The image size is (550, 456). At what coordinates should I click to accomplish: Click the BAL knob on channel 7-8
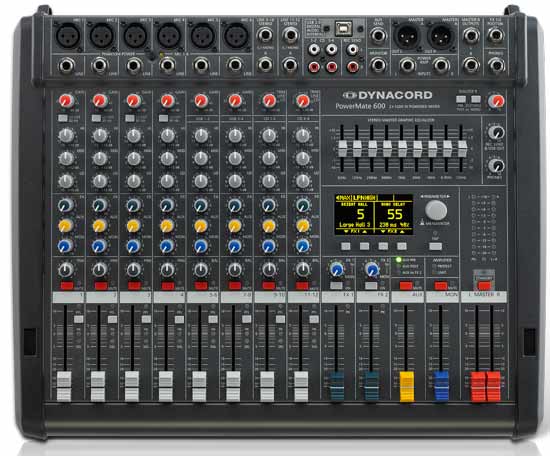[235, 270]
